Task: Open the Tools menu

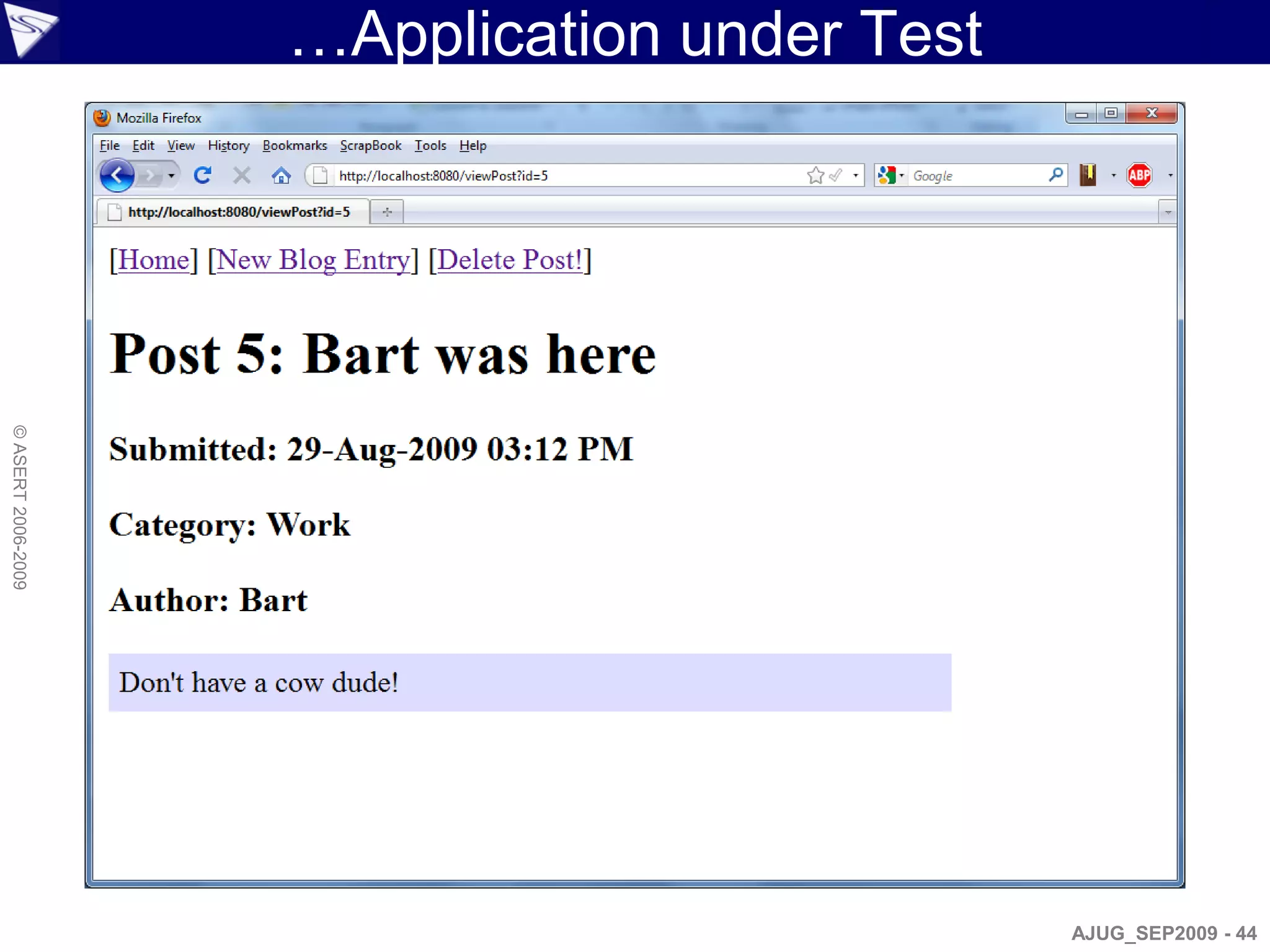Action: (x=430, y=146)
